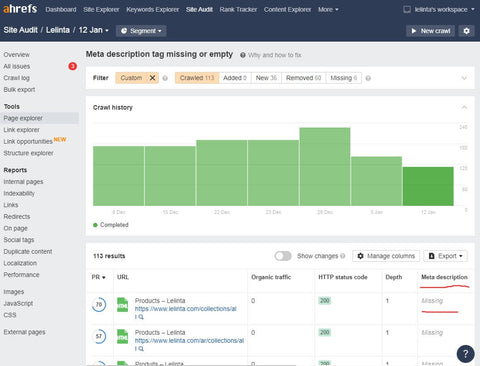Select Page explorer in the sidebar
The image size is (480, 366).
pos(39,118)
